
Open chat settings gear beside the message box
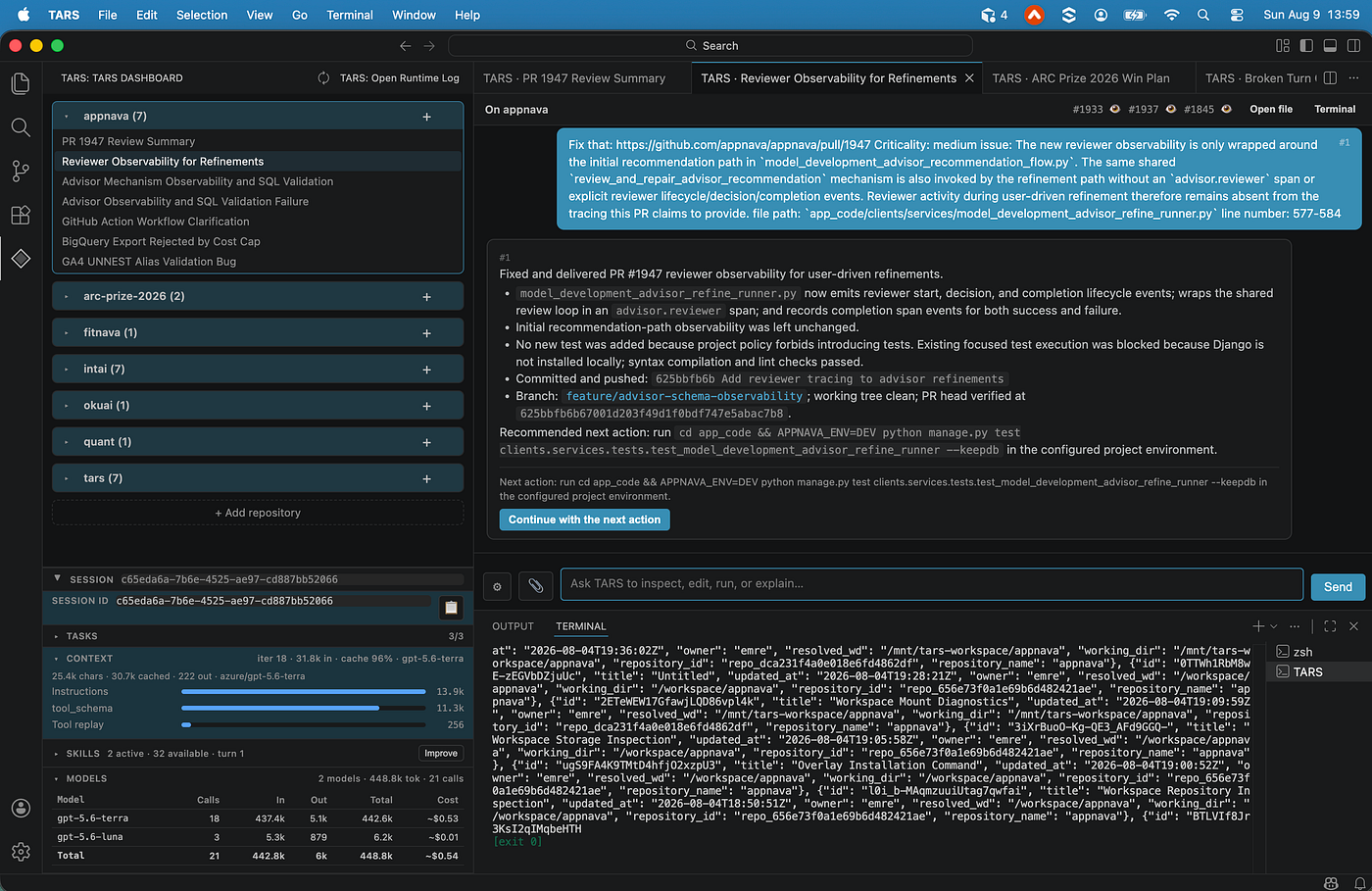click(497, 586)
